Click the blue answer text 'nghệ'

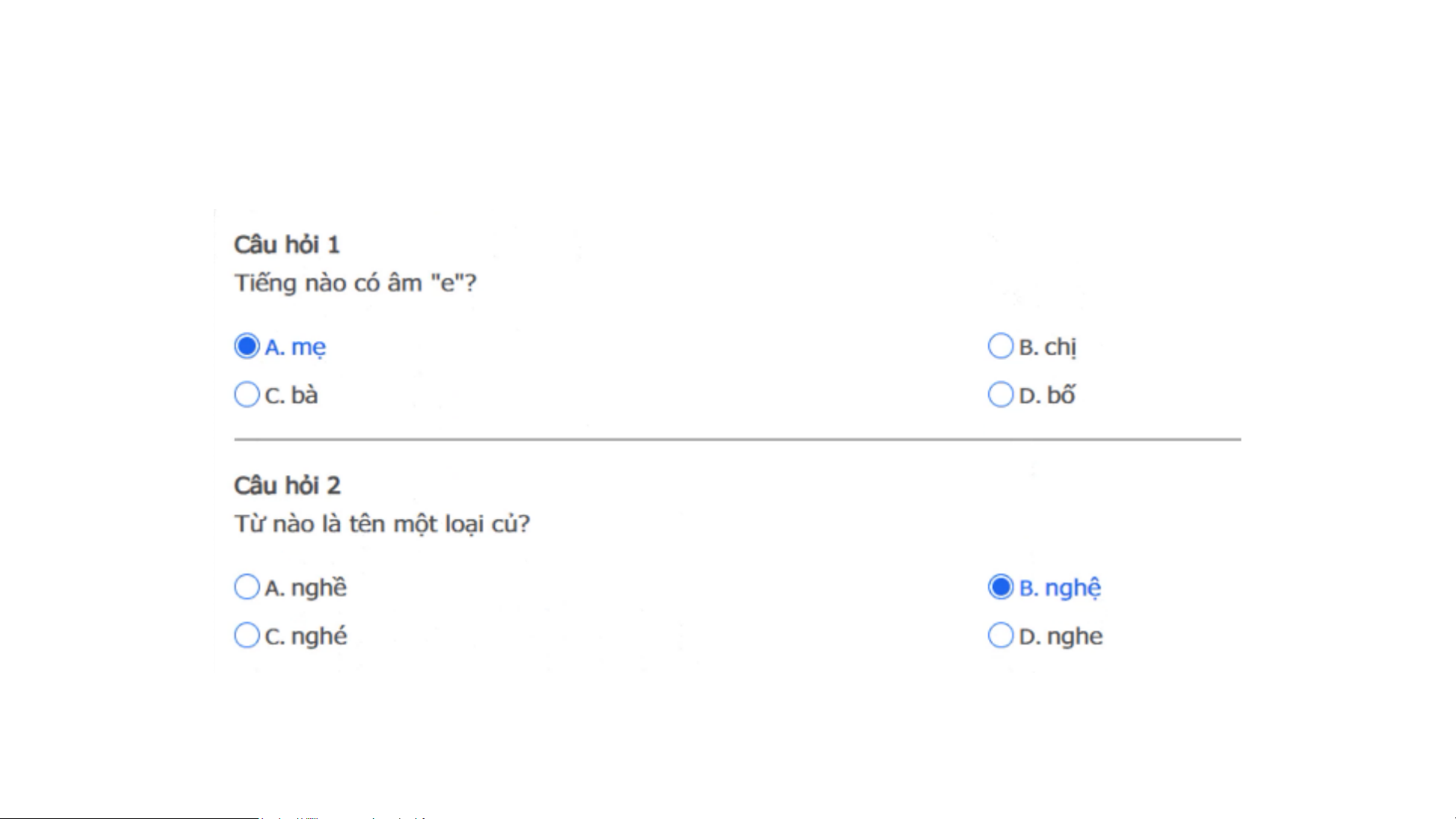[1073, 589]
